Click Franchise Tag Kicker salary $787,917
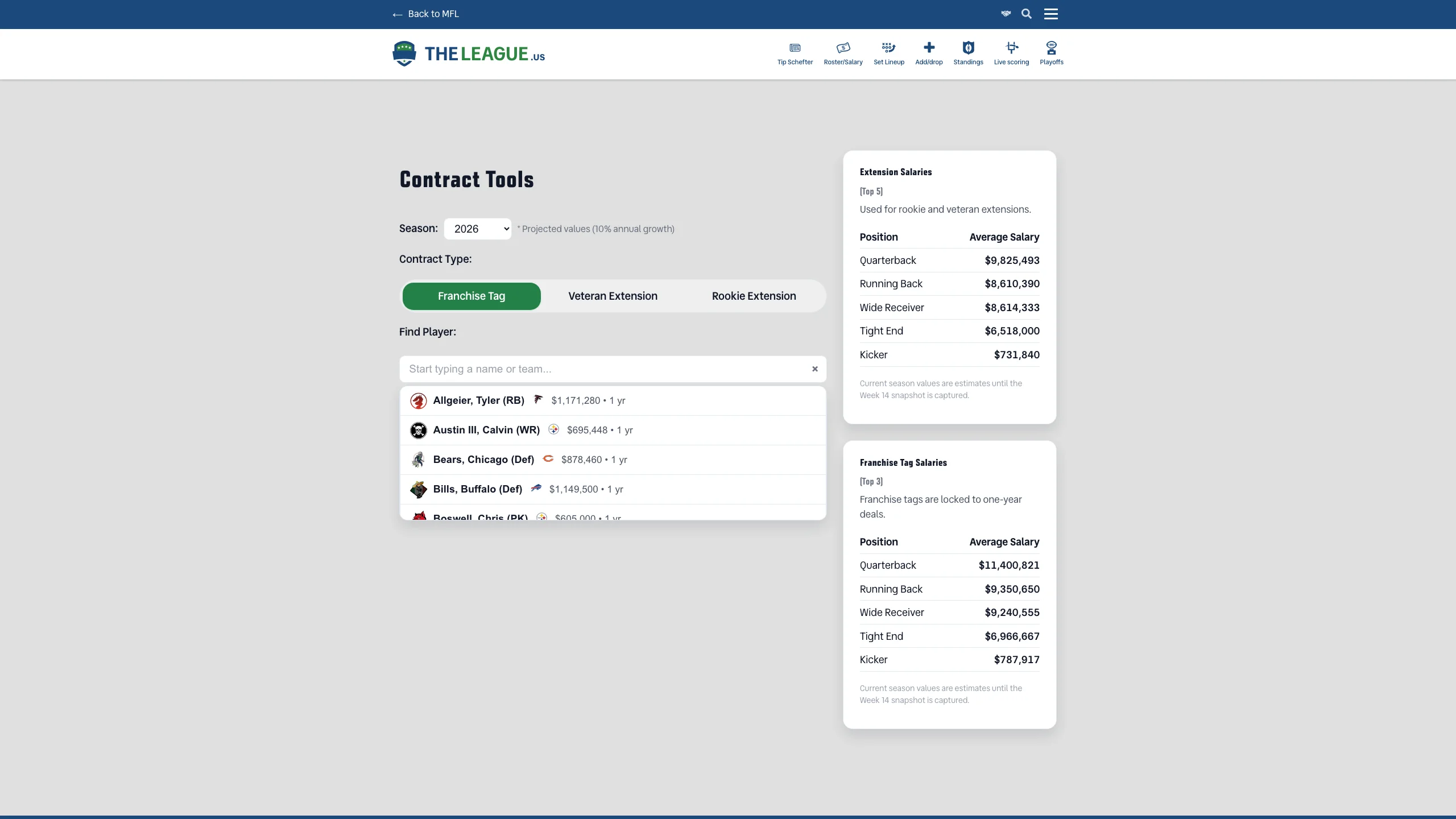 [1016, 660]
